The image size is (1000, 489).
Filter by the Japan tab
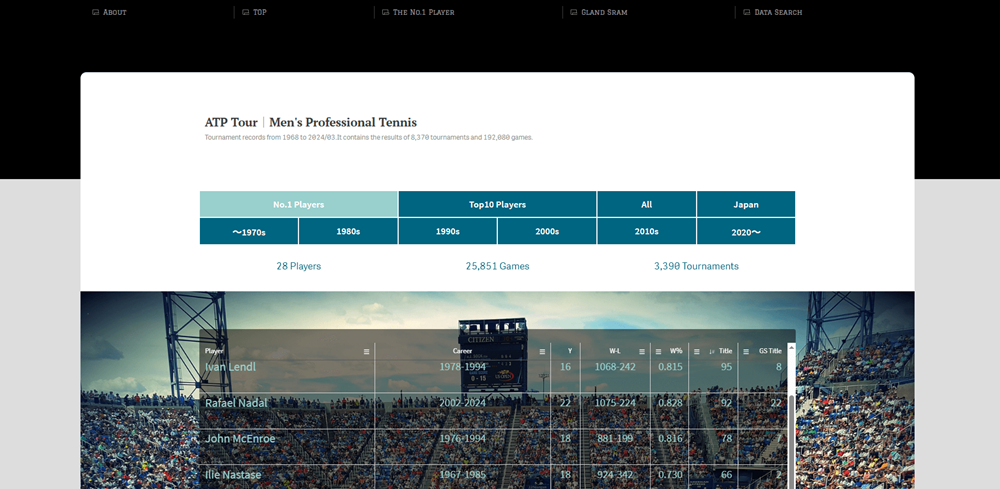click(745, 204)
